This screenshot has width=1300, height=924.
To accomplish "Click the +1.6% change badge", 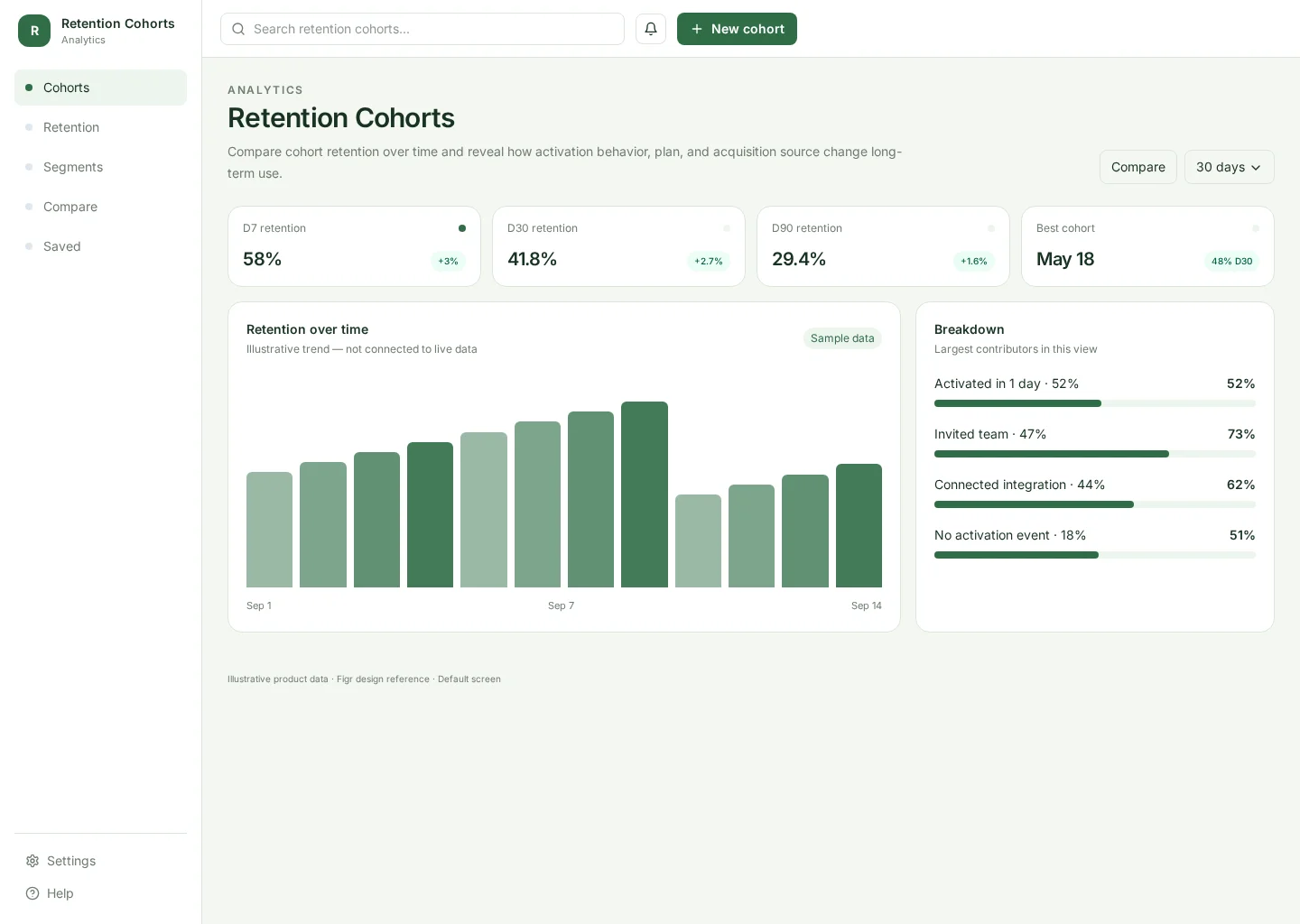I will pyautogui.click(x=973, y=261).
